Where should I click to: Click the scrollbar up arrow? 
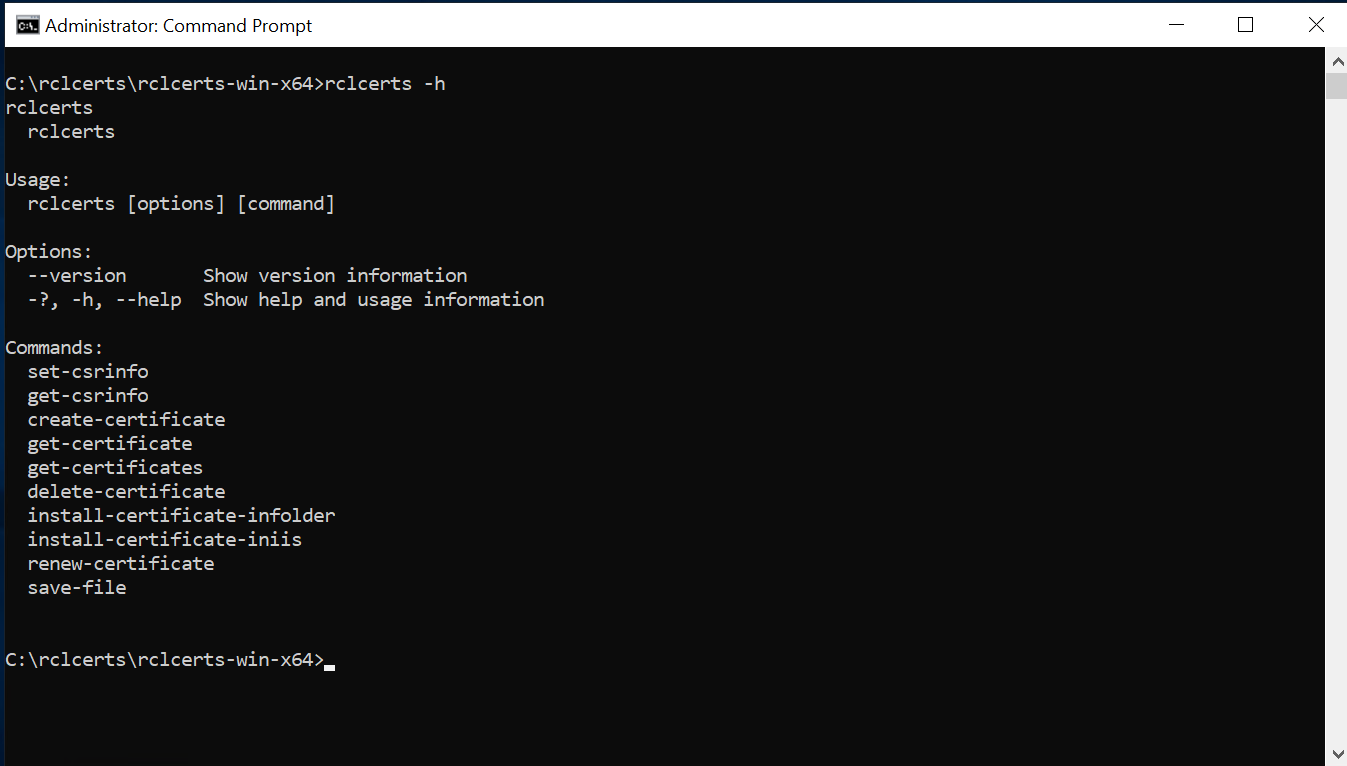tap(1336, 61)
